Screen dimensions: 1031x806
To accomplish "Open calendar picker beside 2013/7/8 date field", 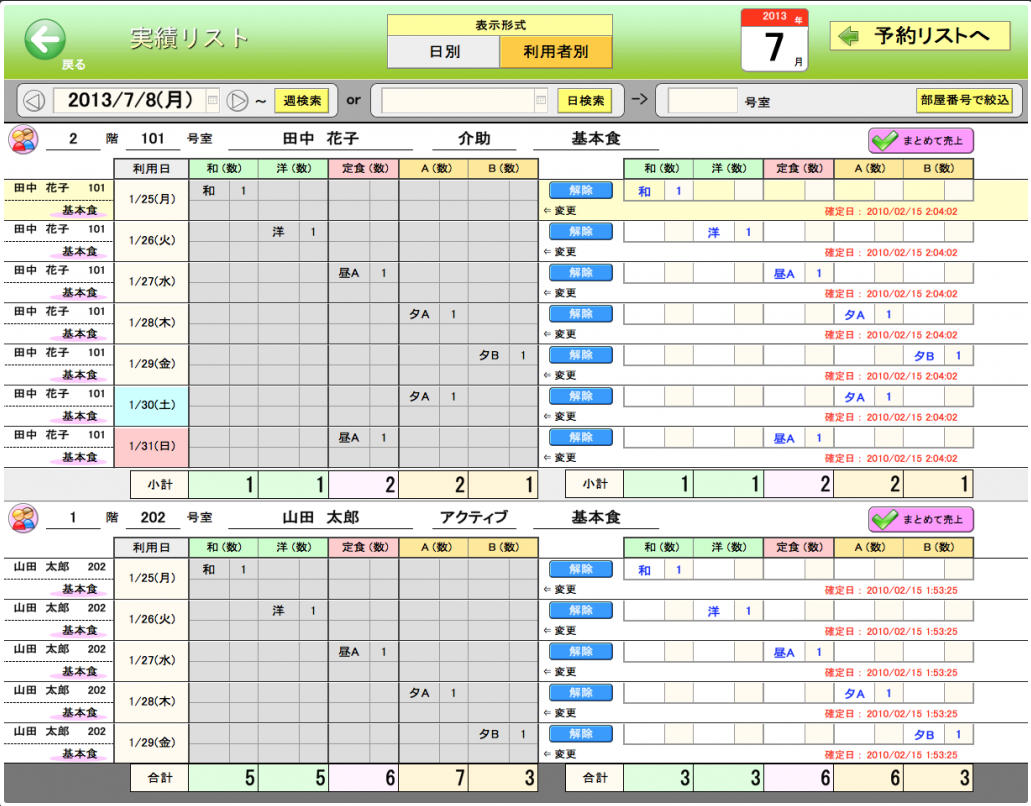I will (212, 101).
